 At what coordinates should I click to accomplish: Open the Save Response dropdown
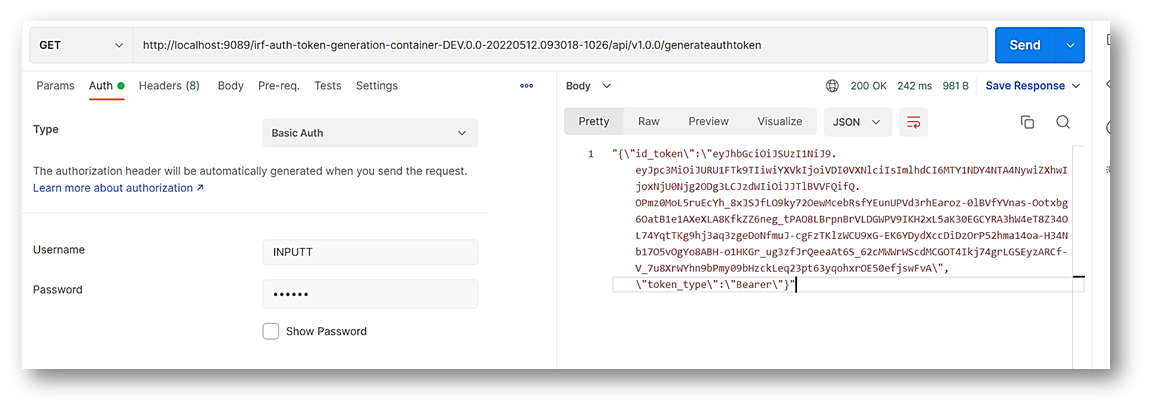(x=1033, y=86)
